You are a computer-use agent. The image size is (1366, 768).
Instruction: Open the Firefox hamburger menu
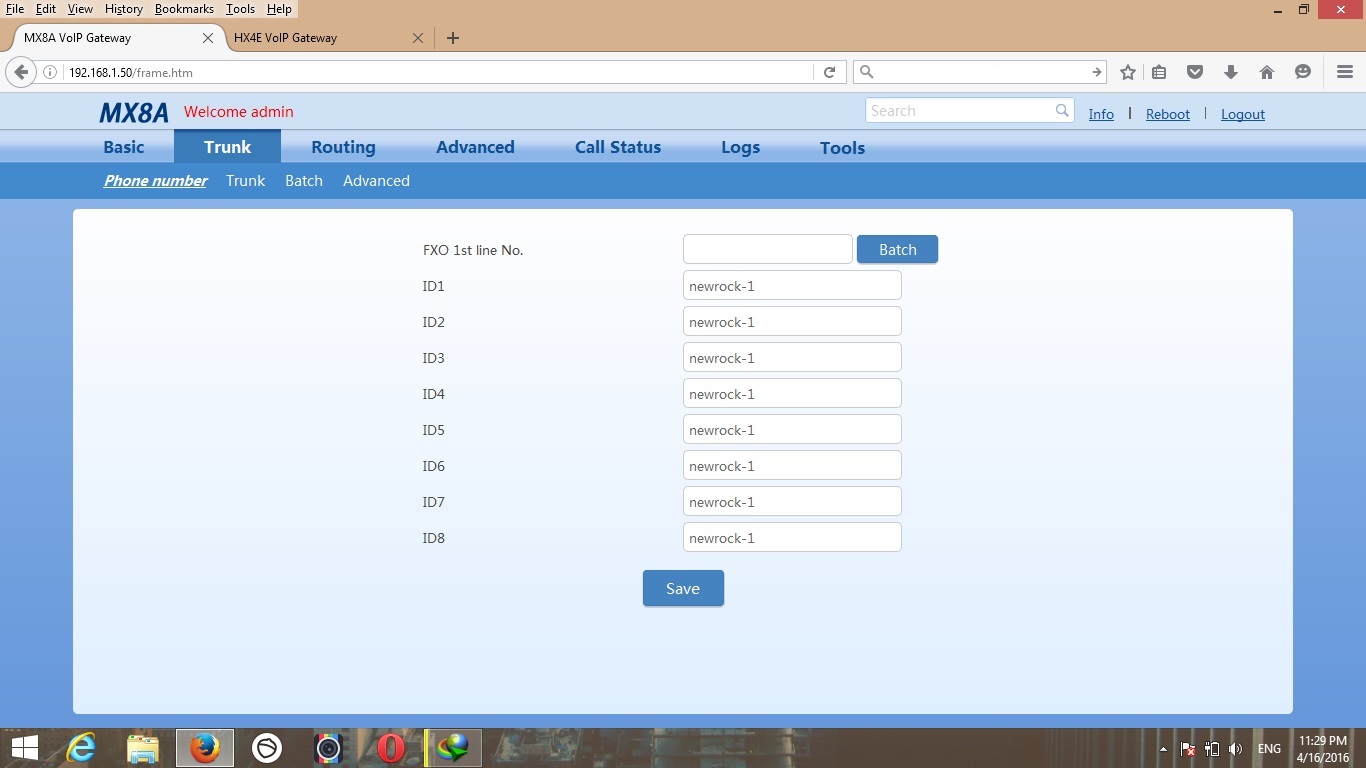(x=1345, y=72)
